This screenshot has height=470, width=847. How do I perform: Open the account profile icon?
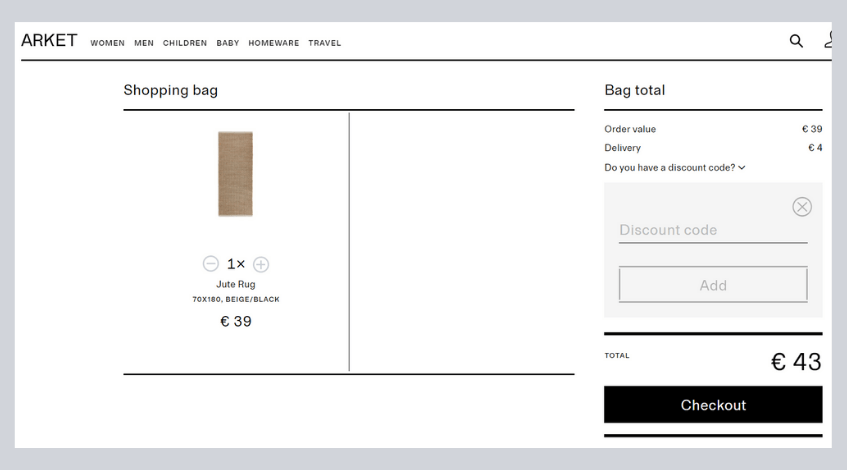coord(827,41)
